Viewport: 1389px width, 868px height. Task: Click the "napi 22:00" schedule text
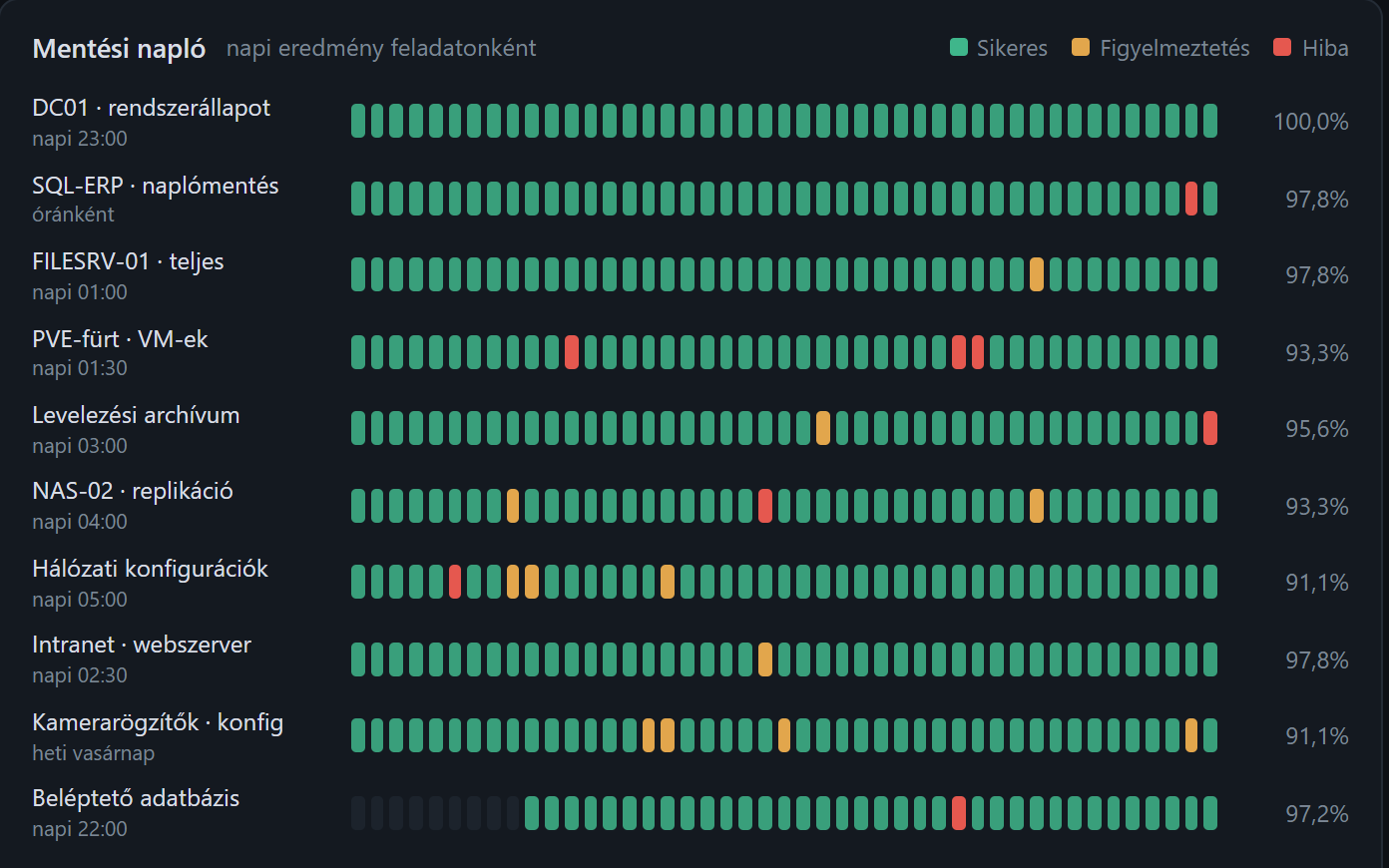tap(80, 829)
